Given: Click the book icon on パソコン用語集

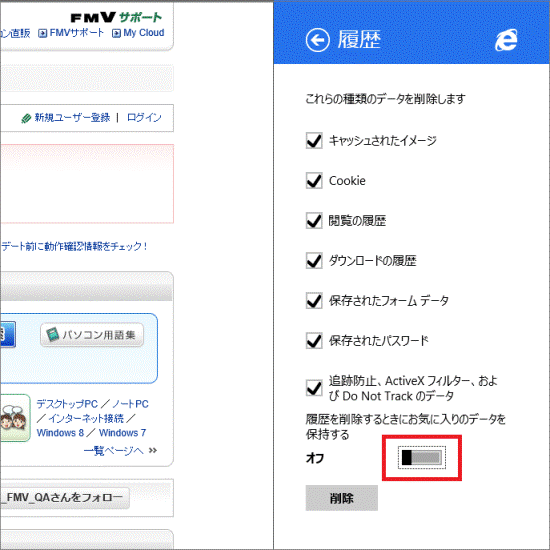Looking at the screenshot, I should tap(53, 335).
